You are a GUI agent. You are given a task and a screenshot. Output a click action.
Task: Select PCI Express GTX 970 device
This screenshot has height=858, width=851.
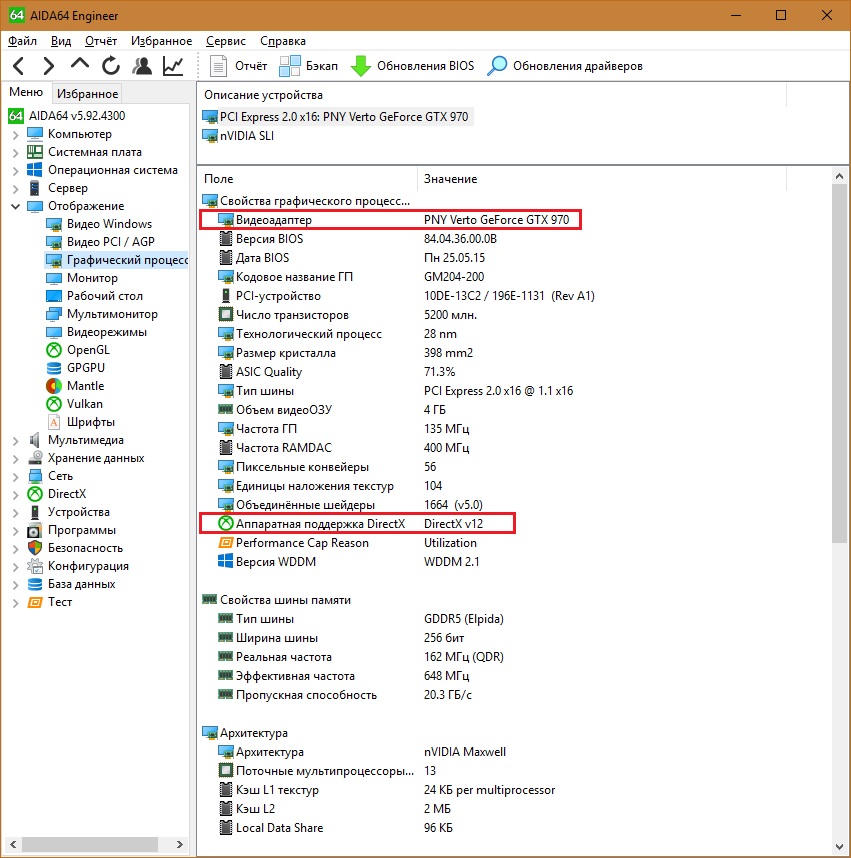337,117
